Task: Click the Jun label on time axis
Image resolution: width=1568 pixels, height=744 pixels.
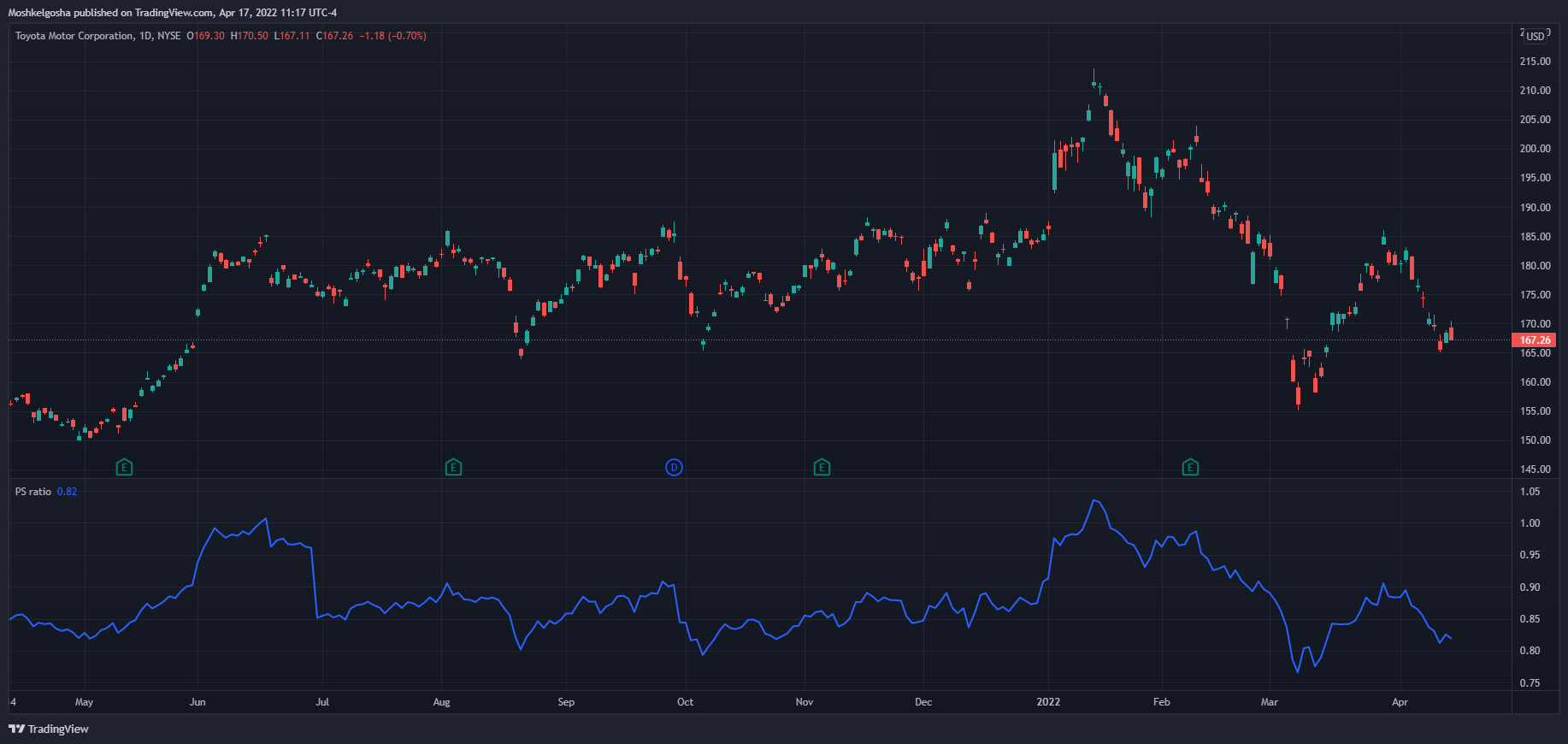Action: (197, 702)
